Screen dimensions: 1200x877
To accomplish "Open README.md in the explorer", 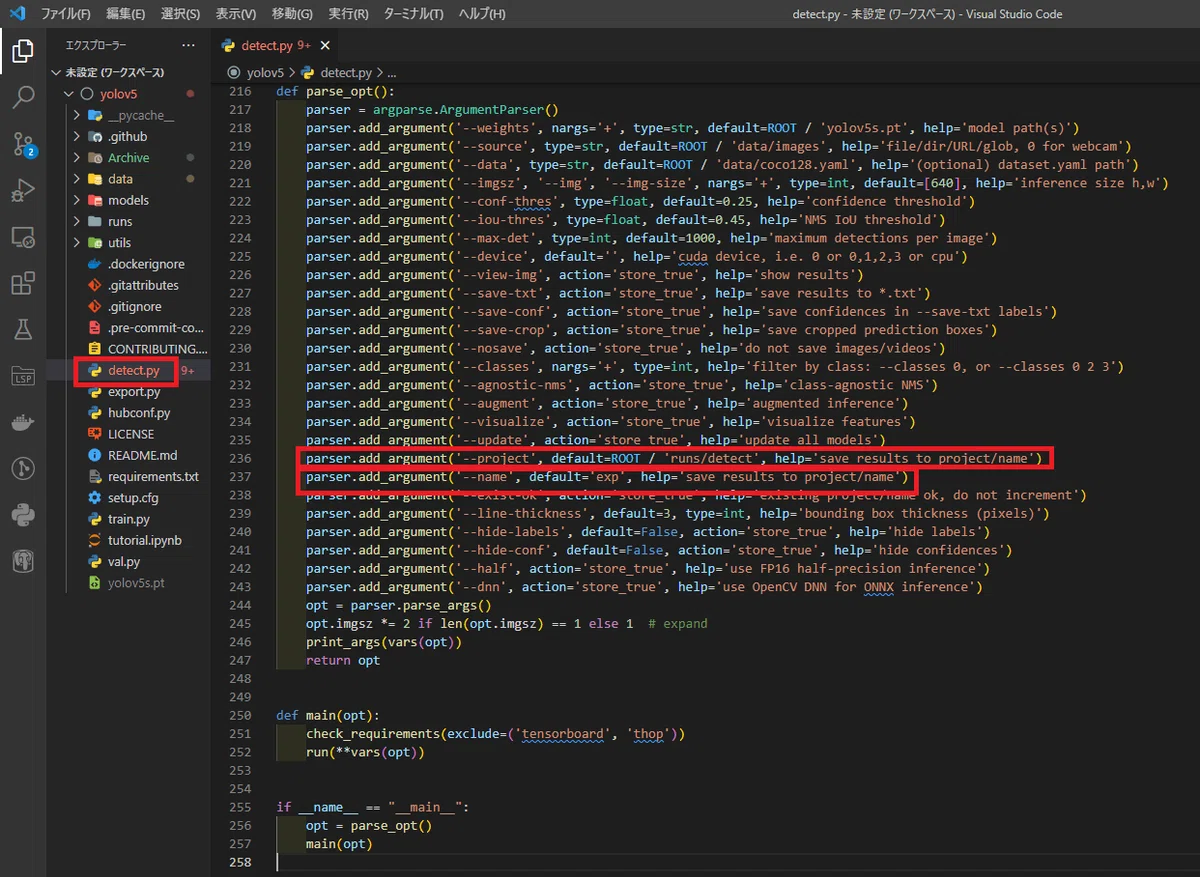I will click(x=142, y=455).
